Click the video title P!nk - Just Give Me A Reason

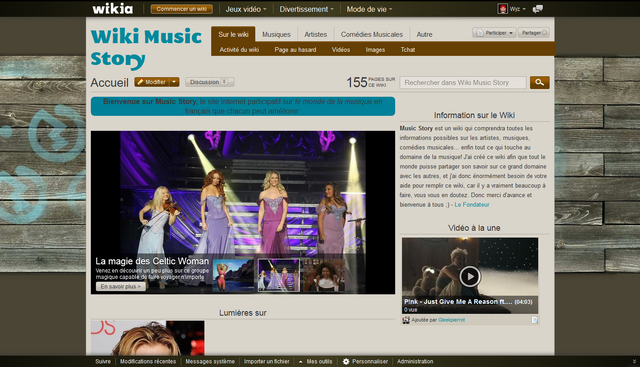(458, 302)
